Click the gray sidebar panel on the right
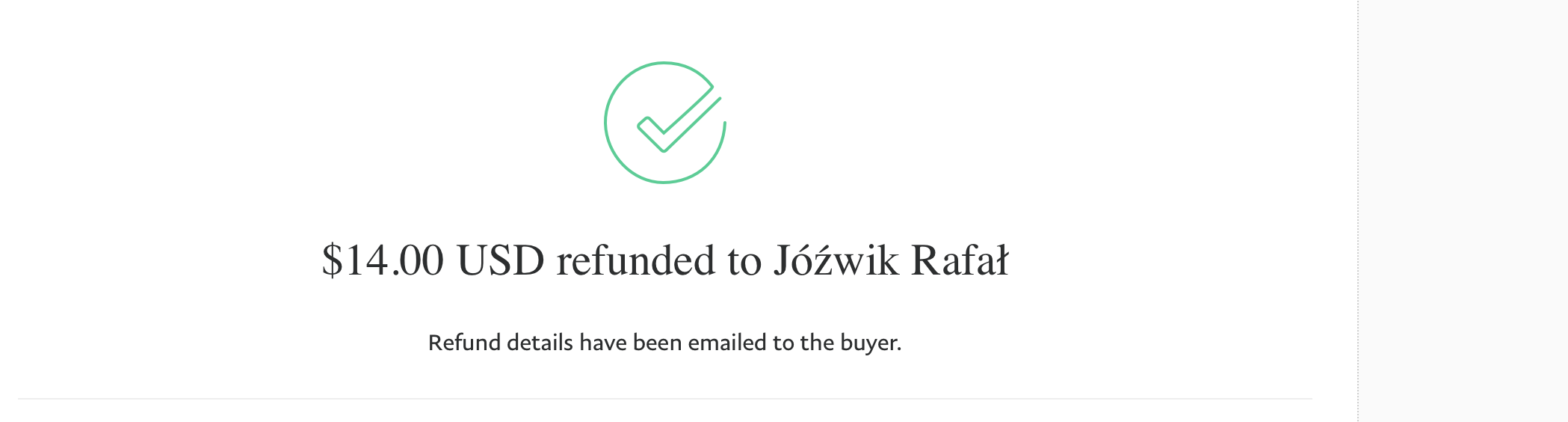Screen dimensions: 1568x422 coord(1463,211)
